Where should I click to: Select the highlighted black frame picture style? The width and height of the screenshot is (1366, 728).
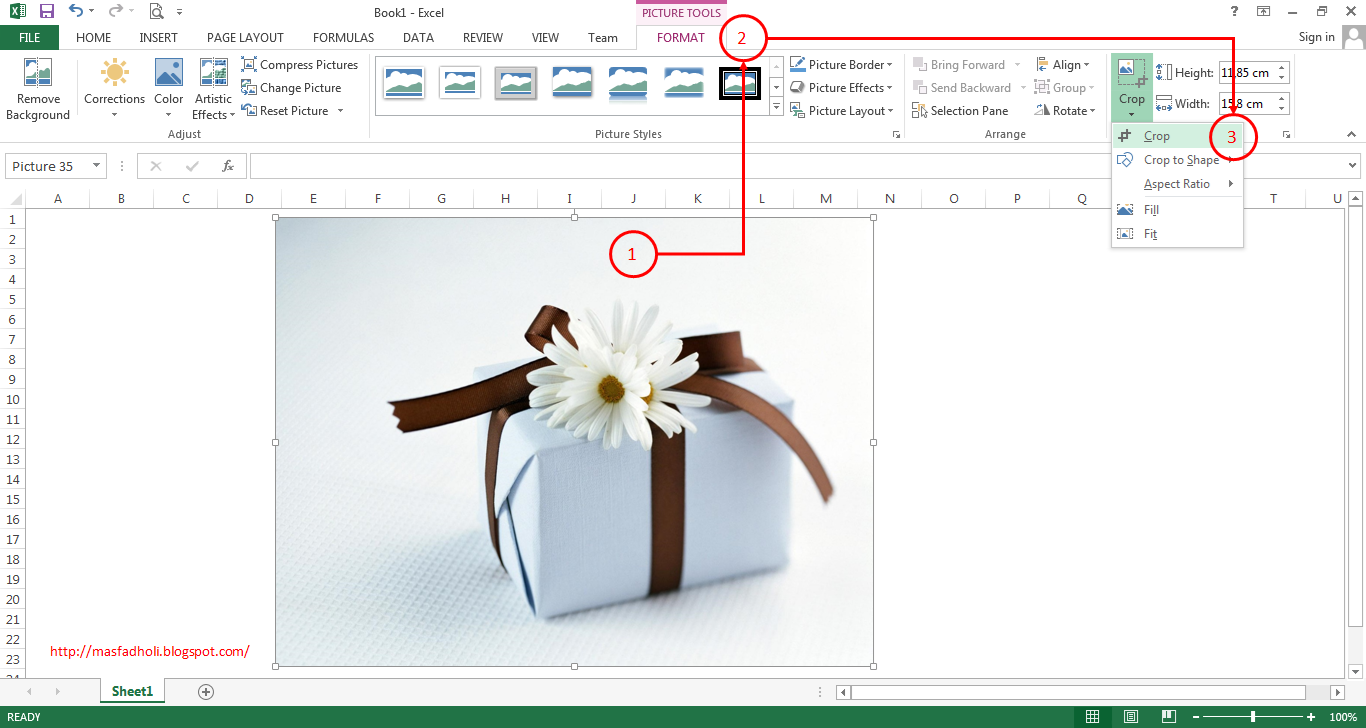click(x=740, y=83)
